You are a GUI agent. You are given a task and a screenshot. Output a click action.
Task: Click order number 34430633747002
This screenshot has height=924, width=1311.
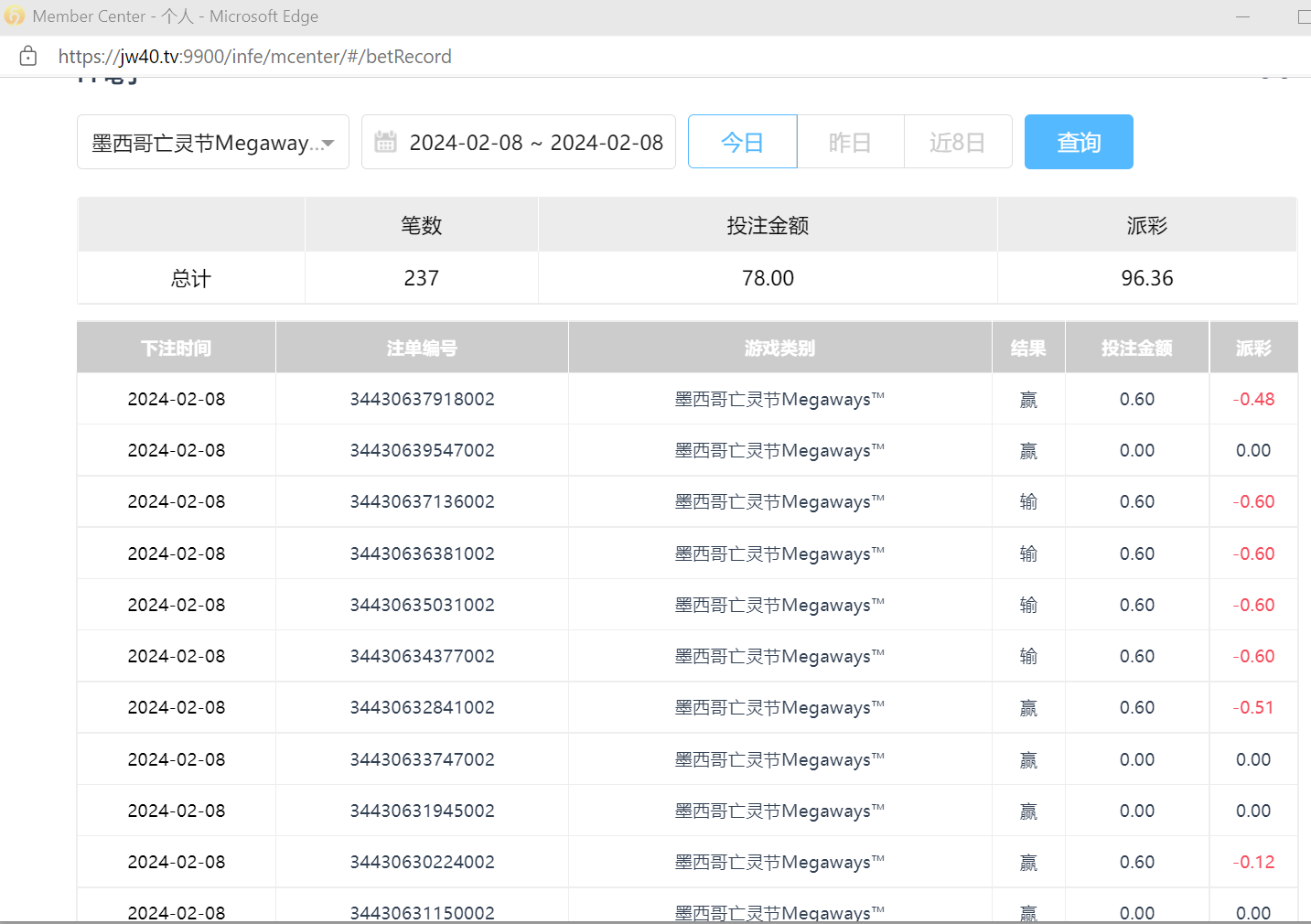tap(422, 759)
